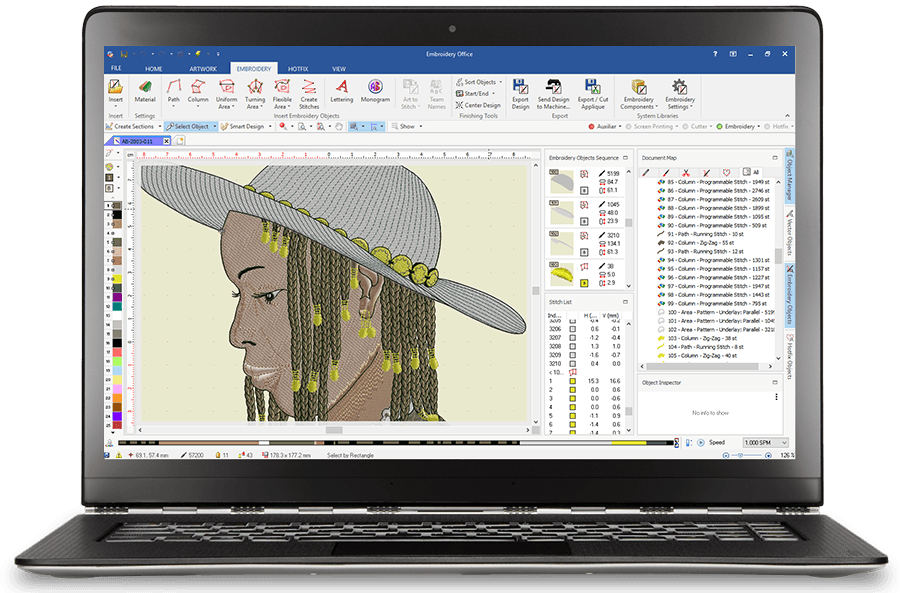The image size is (900, 593).
Task: Expand the Start/End dropdown
Action: tap(494, 94)
